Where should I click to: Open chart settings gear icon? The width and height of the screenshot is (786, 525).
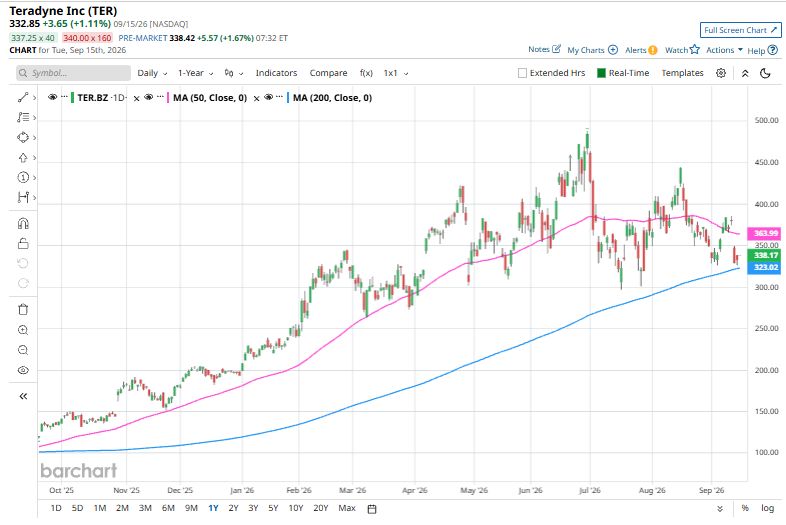pyautogui.click(x=721, y=73)
